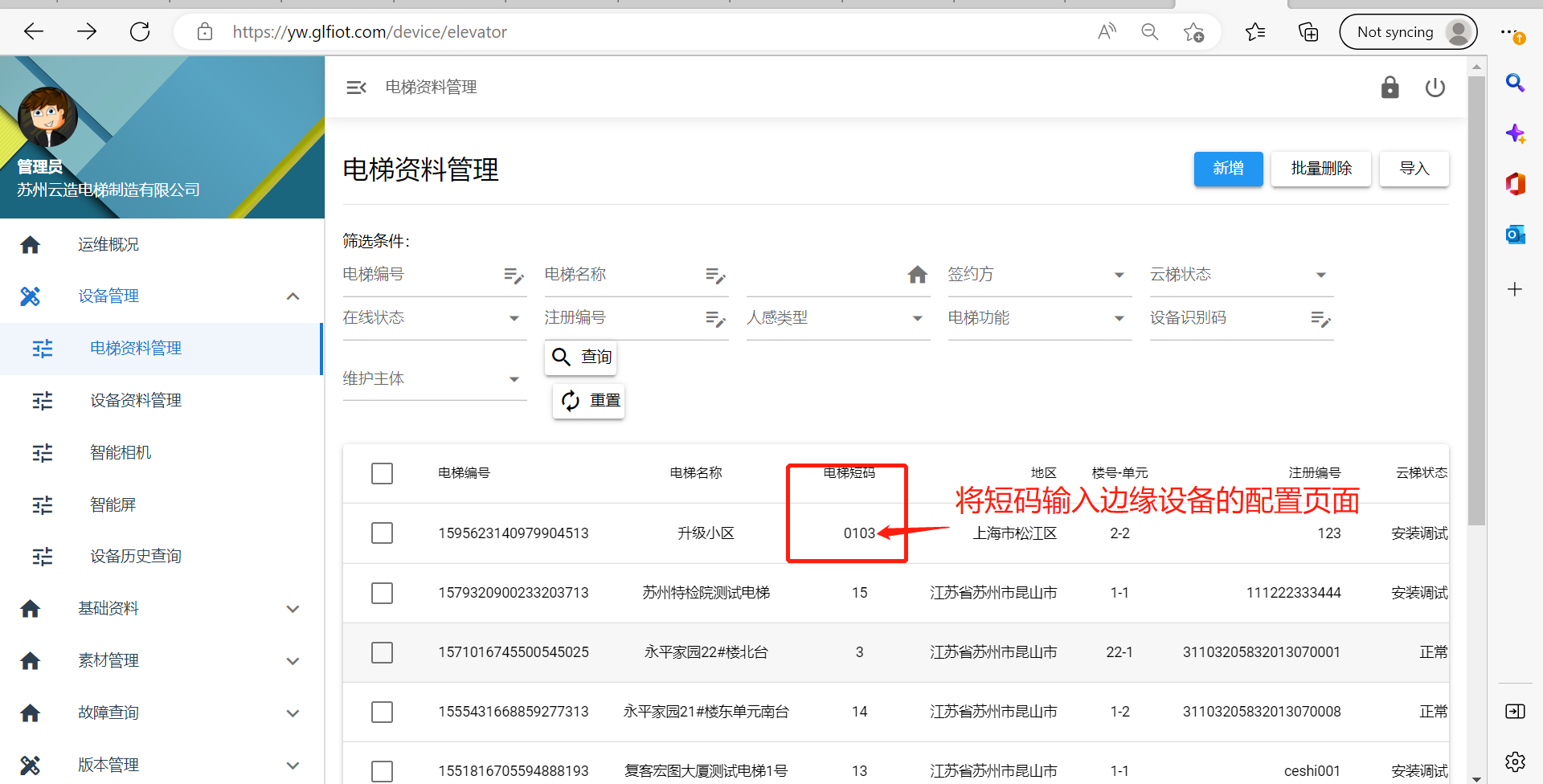Screen dimensions: 1543x784
Task: Click the blue 新增 button
Action: pyautogui.click(x=1227, y=169)
